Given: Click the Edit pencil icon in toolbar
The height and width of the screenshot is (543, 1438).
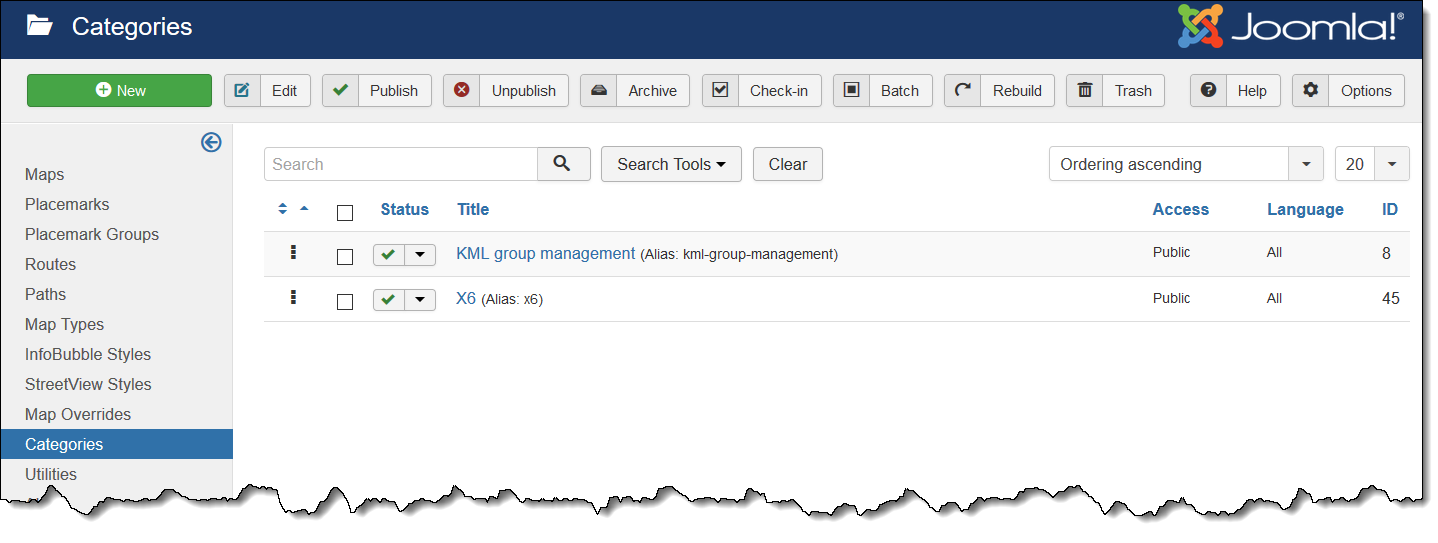Looking at the screenshot, I should click(242, 90).
